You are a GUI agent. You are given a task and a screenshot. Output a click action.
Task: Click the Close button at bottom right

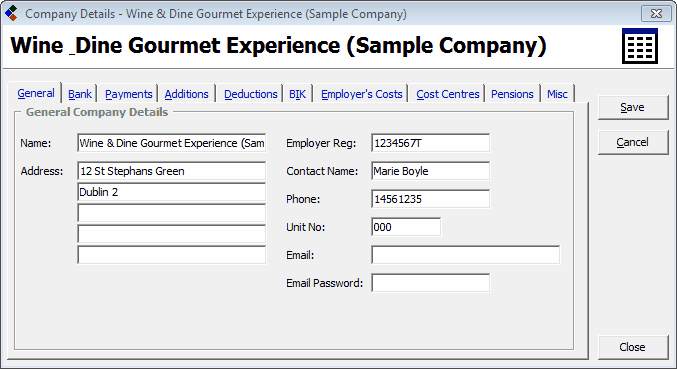pos(633,347)
